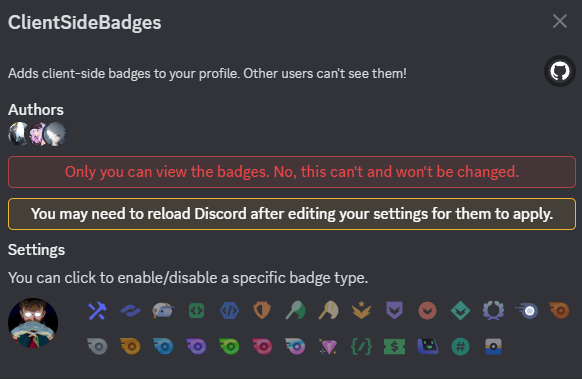
Task: Click the first author avatar
Action: 18,134
